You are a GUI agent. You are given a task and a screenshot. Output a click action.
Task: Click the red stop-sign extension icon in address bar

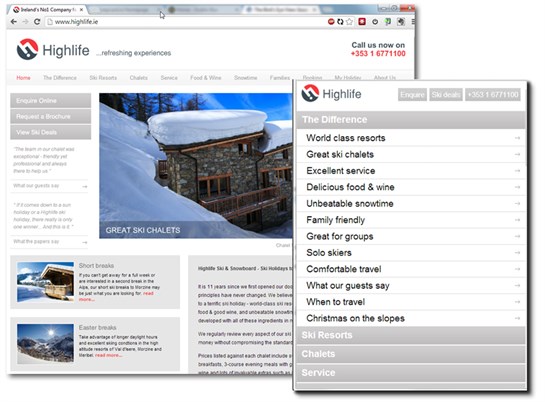point(331,22)
